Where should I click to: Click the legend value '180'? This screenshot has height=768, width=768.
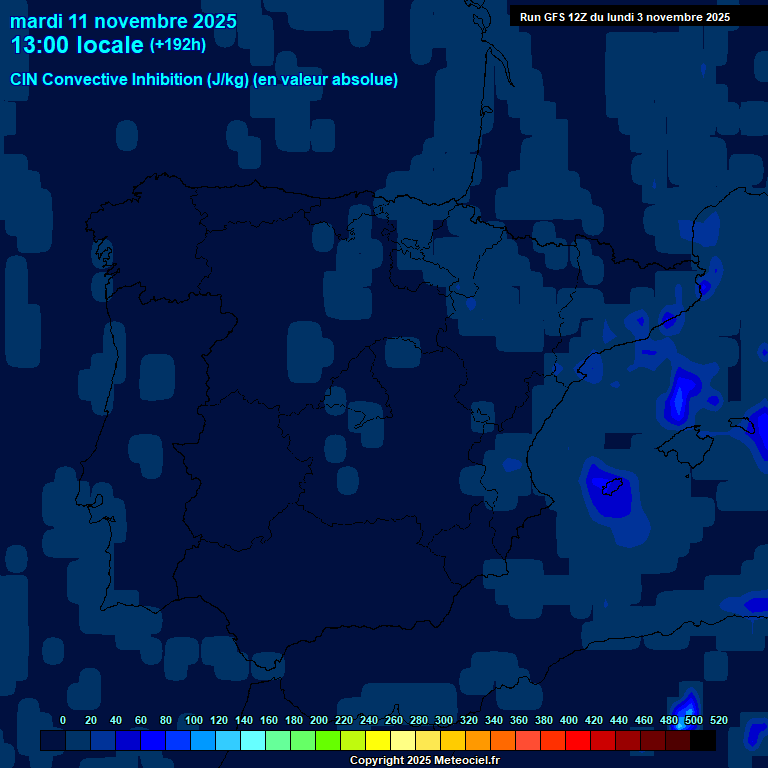coord(294,720)
